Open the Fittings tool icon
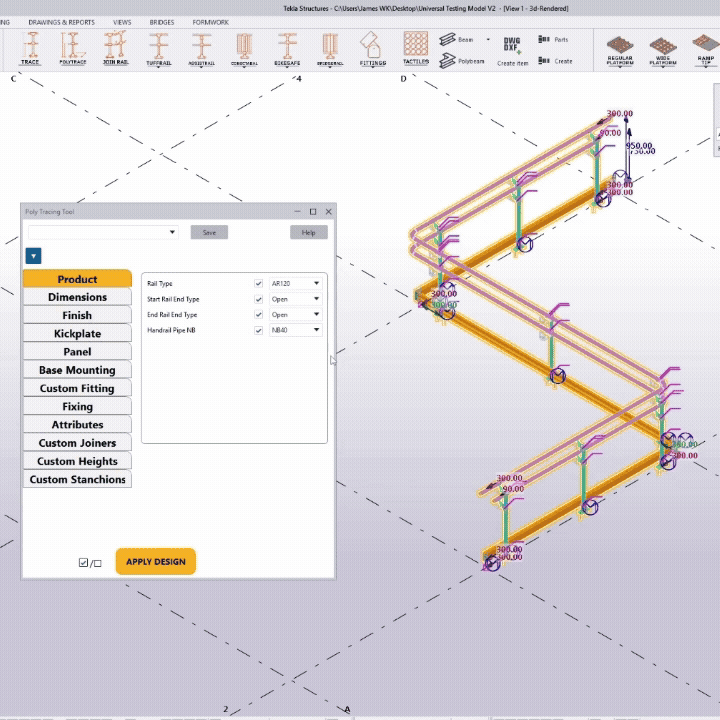The height and width of the screenshot is (720, 720). (x=372, y=47)
